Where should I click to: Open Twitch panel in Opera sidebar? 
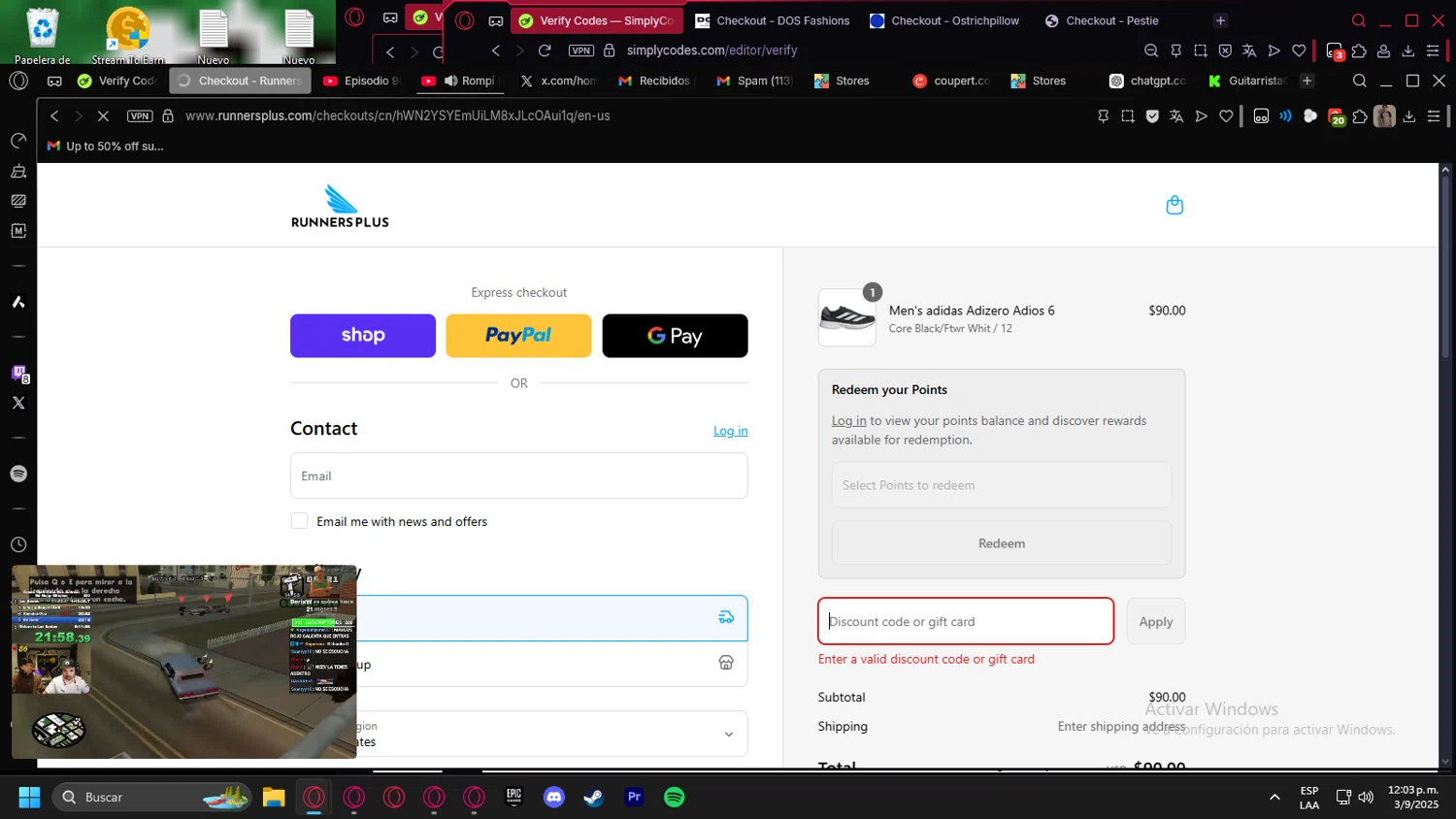click(18, 373)
